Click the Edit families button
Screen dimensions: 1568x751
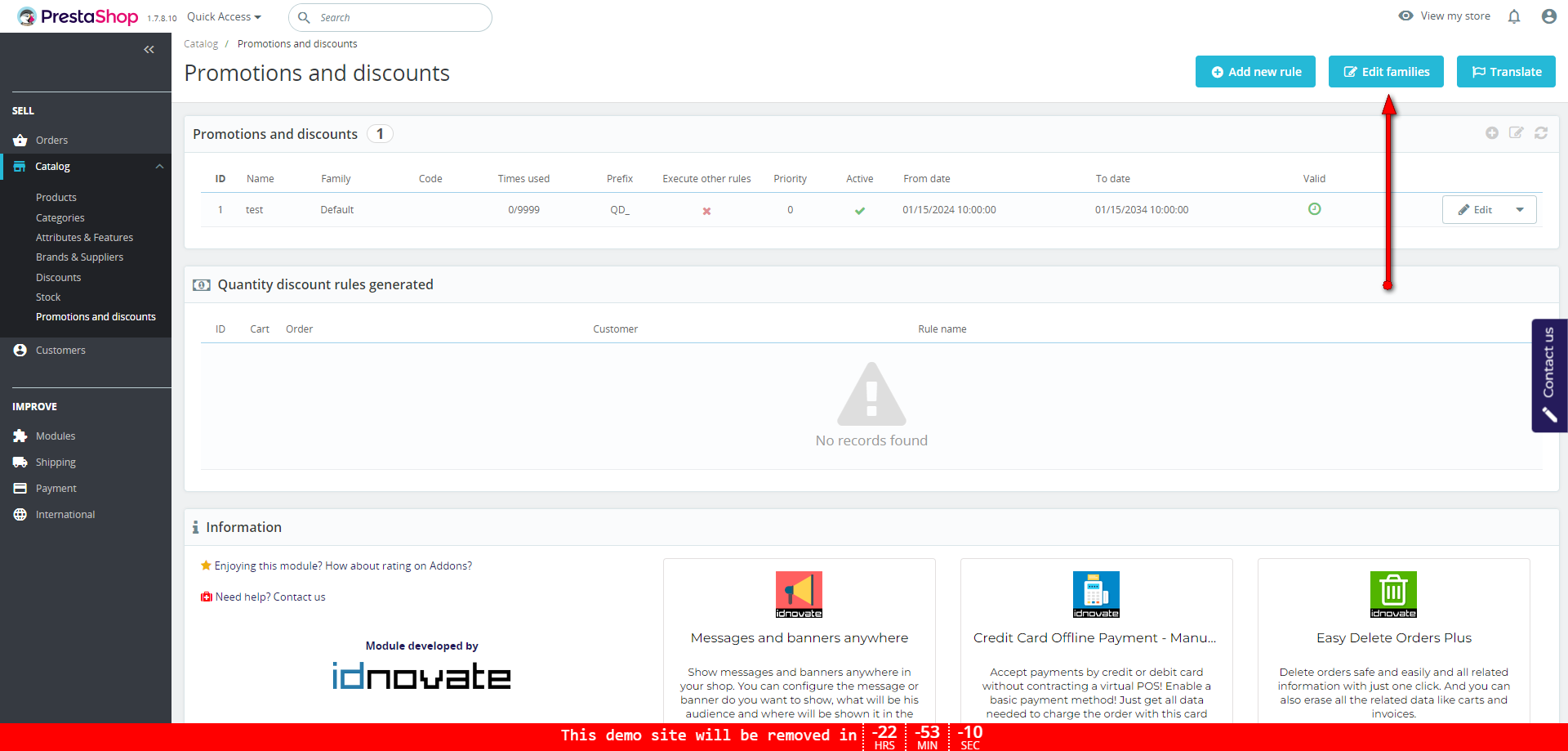pos(1386,72)
